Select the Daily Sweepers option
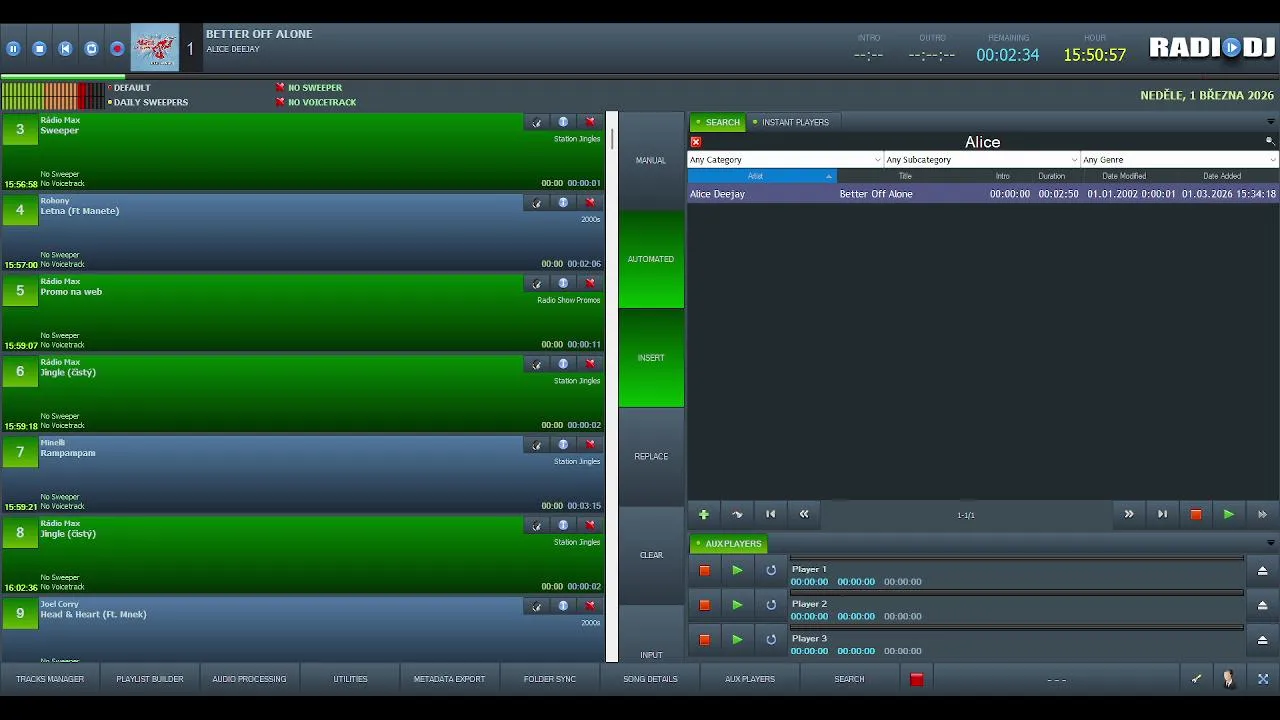Viewport: 1280px width, 720px height. (x=148, y=102)
